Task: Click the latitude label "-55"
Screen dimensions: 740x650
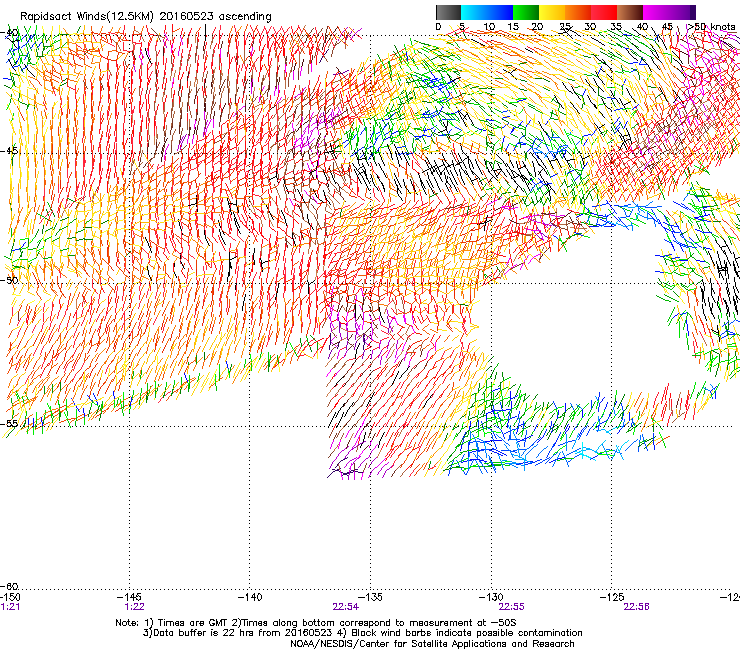Action: coord(9,423)
